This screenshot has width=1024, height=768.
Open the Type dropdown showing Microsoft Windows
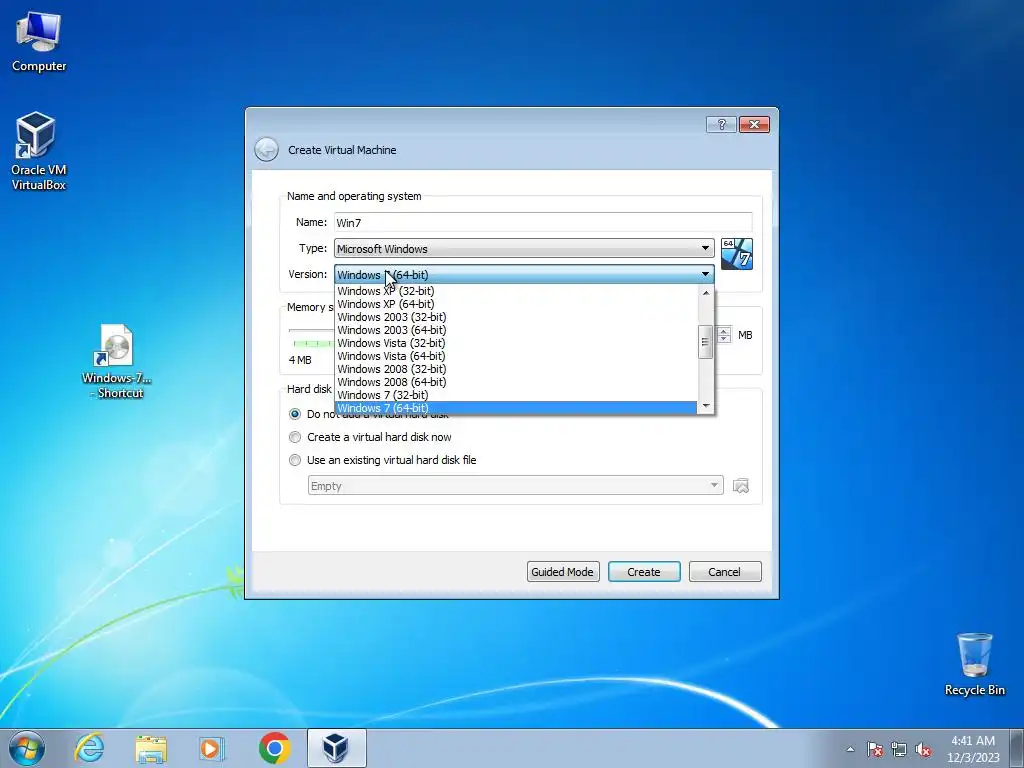click(524, 248)
